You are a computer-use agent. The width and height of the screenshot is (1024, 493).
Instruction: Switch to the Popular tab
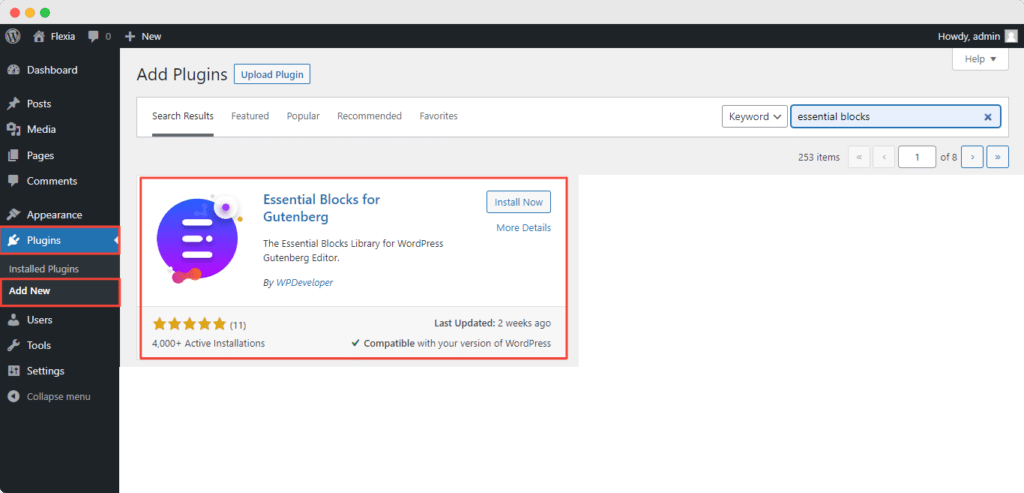coord(303,116)
